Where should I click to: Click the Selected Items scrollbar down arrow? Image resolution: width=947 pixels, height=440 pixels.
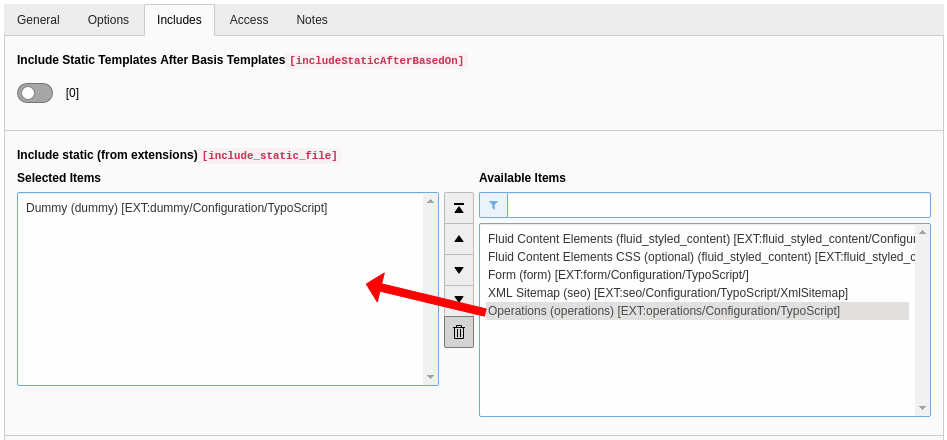[x=431, y=377]
